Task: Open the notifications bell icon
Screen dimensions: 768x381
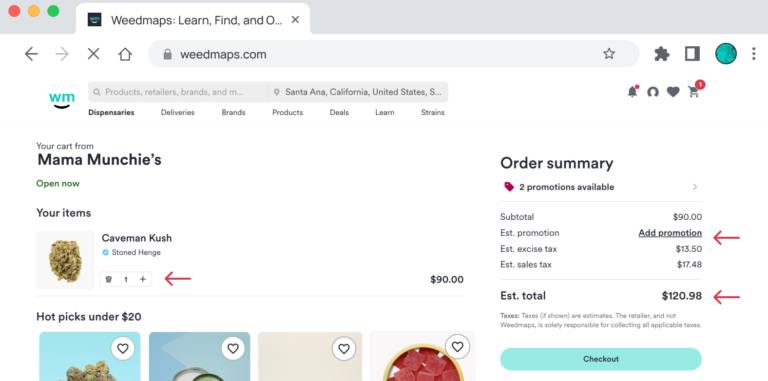Action: coord(632,92)
